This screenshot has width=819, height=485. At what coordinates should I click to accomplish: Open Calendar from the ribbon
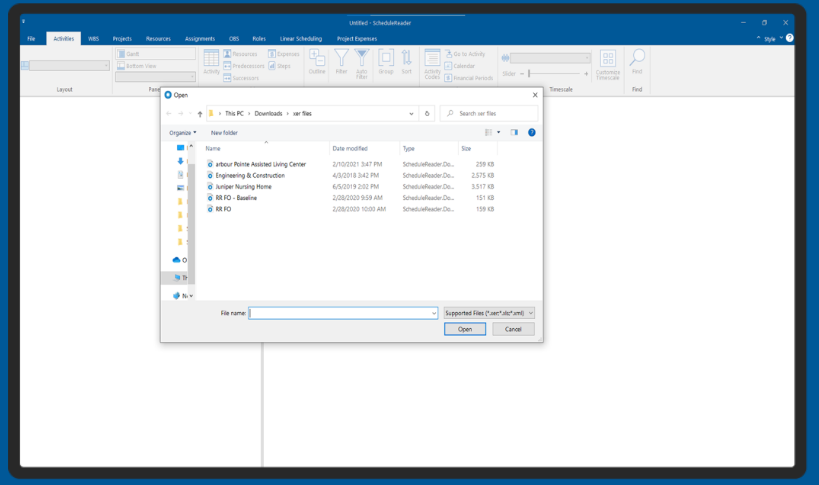[x=460, y=66]
